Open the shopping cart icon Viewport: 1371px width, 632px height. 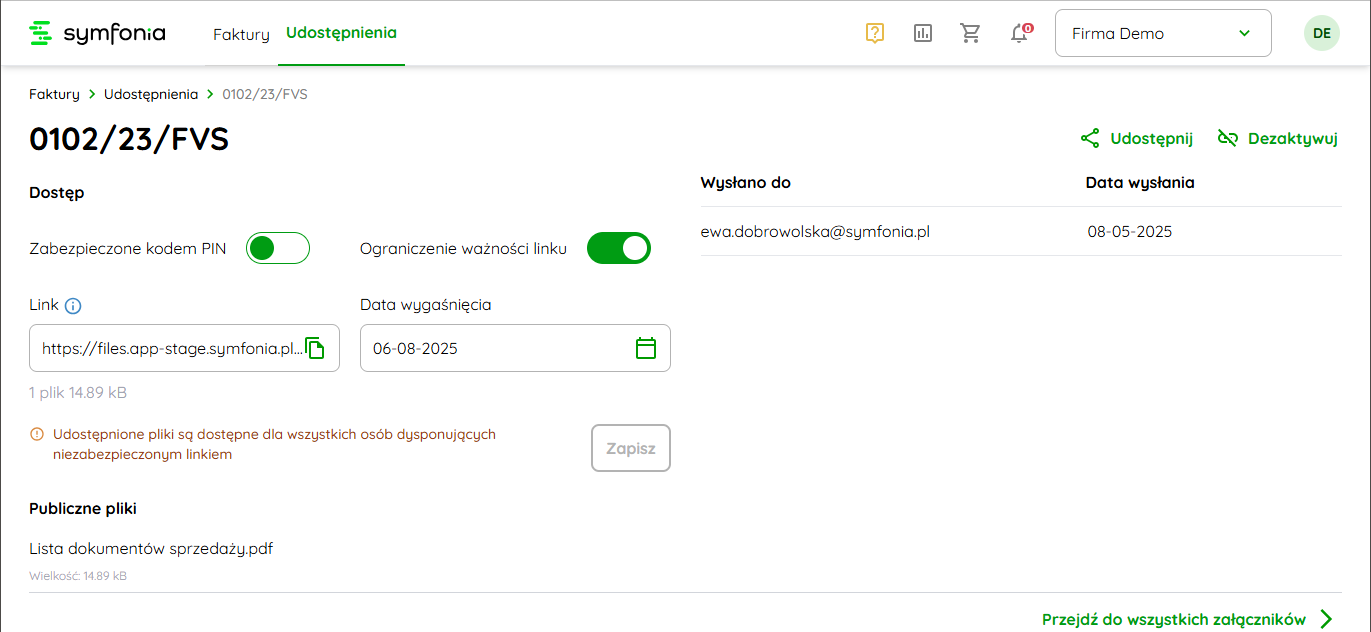pos(970,33)
